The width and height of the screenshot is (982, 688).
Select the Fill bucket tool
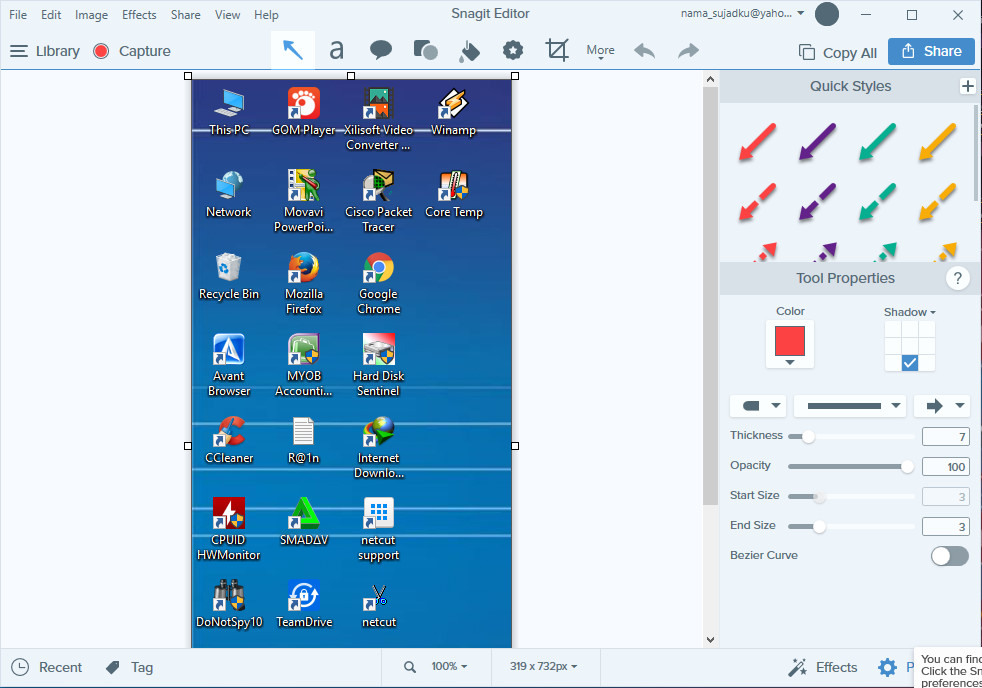[469, 51]
